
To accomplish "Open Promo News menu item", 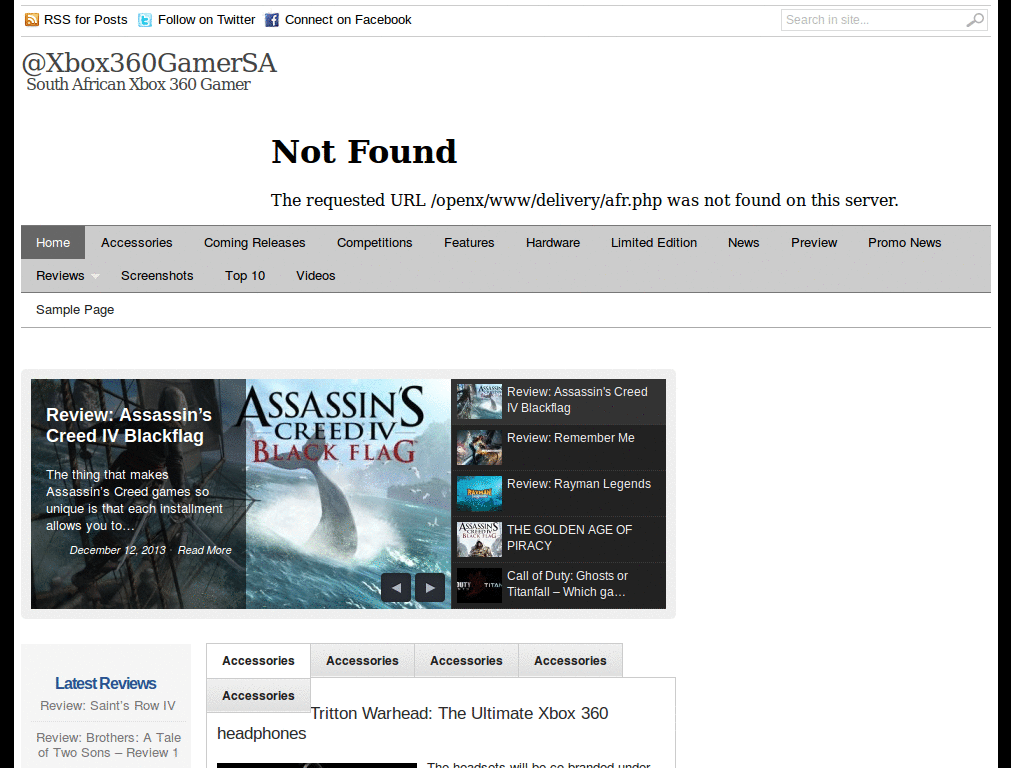I will click(904, 242).
